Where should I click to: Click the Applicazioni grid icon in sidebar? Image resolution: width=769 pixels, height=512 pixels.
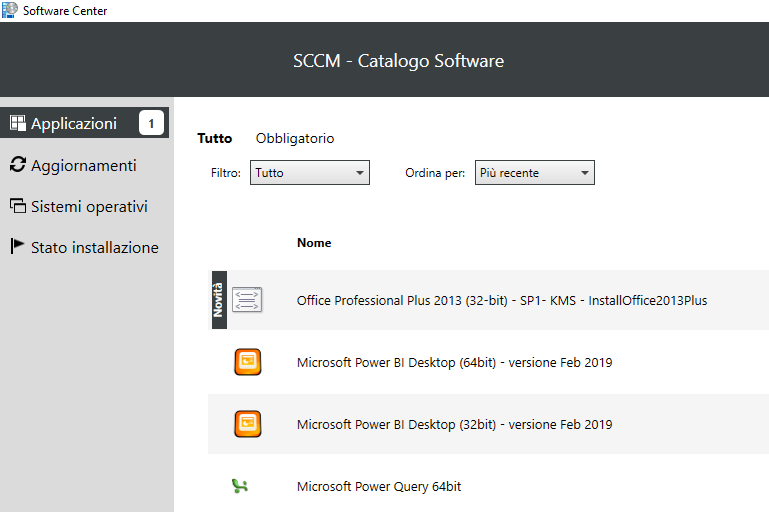pyautogui.click(x=18, y=123)
